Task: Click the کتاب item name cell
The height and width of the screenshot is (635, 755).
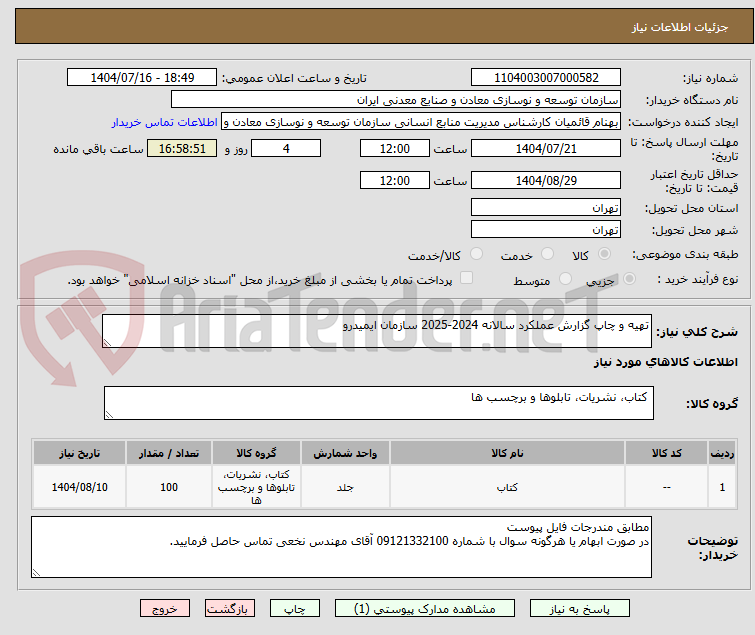Action: 508,487
